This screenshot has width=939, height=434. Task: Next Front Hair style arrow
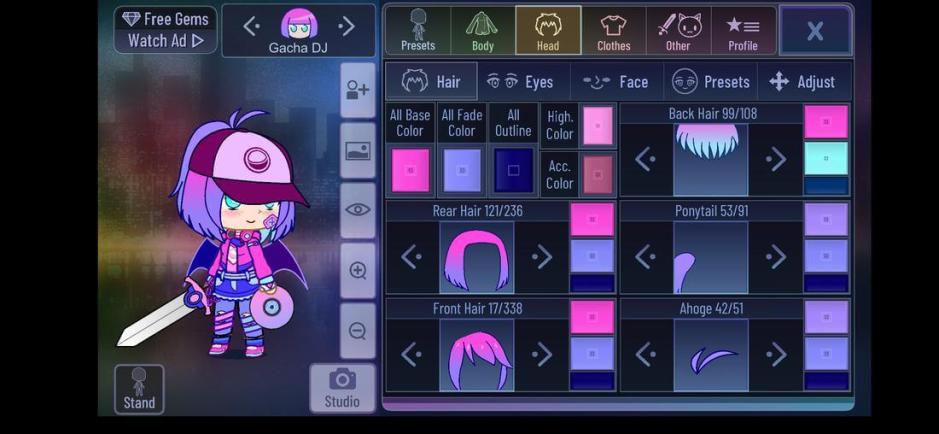(x=541, y=355)
